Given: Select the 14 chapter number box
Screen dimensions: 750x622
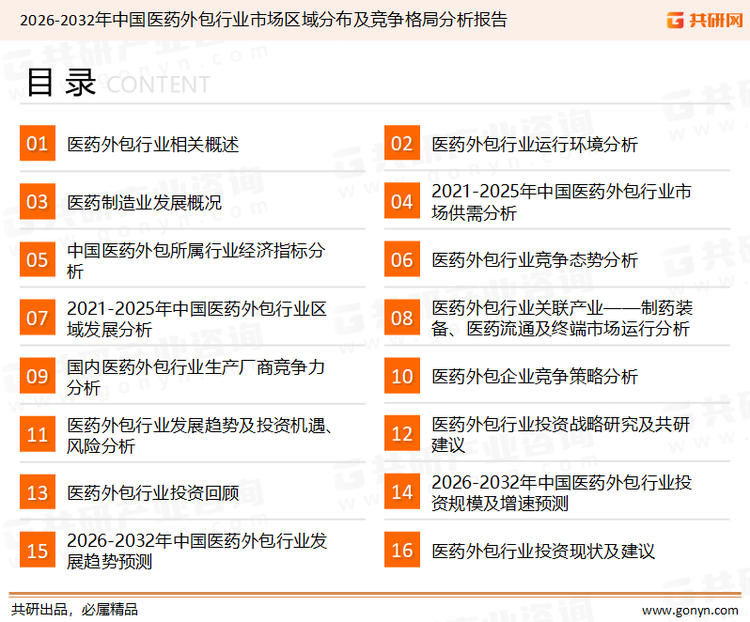Looking at the screenshot, I should point(402,492).
